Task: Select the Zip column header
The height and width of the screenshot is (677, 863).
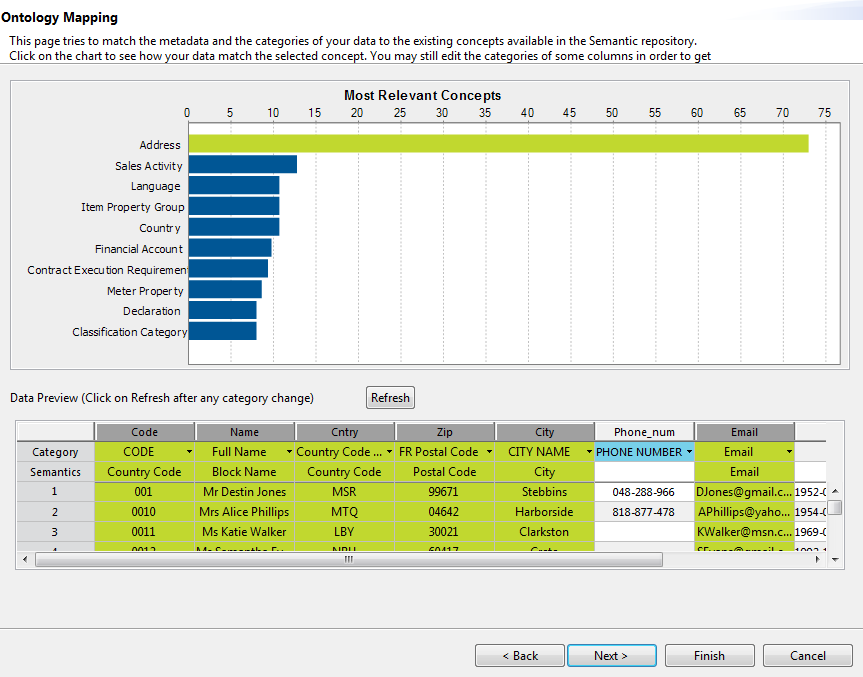Action: [444, 432]
